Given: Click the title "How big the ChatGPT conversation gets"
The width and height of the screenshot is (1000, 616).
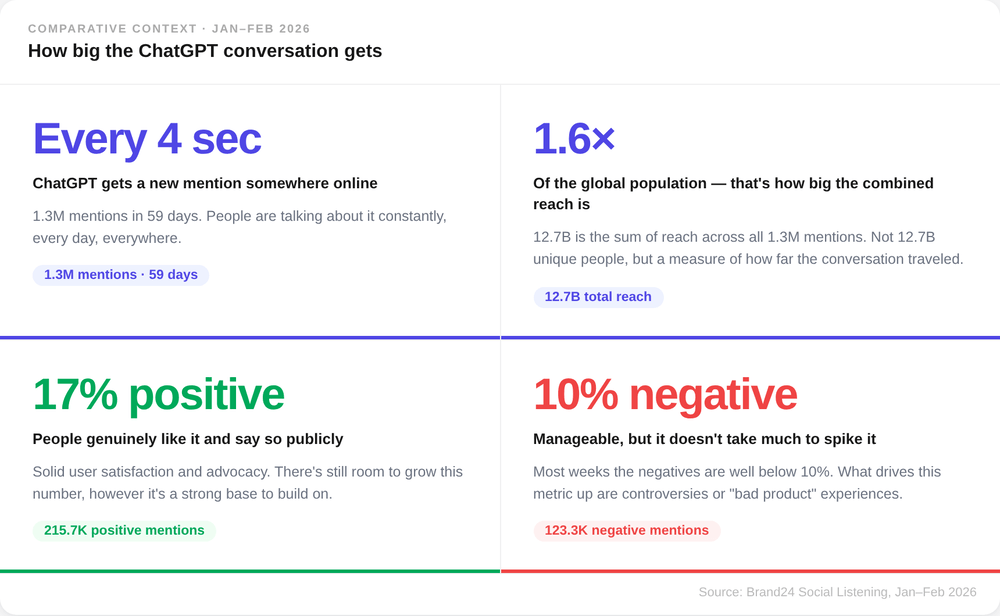Looking at the screenshot, I should (205, 50).
